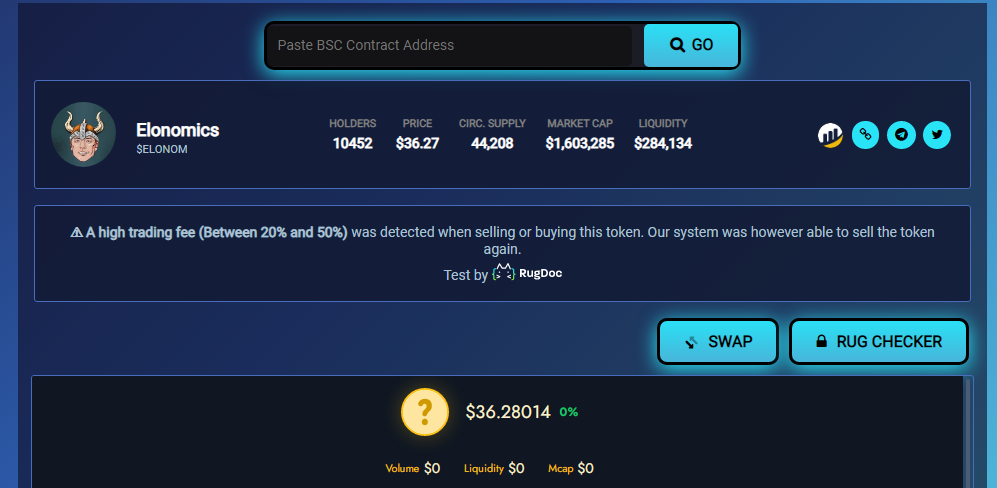Screen dimensions: 997x488
Task: Click the warning triangle icon
Action: point(76,233)
